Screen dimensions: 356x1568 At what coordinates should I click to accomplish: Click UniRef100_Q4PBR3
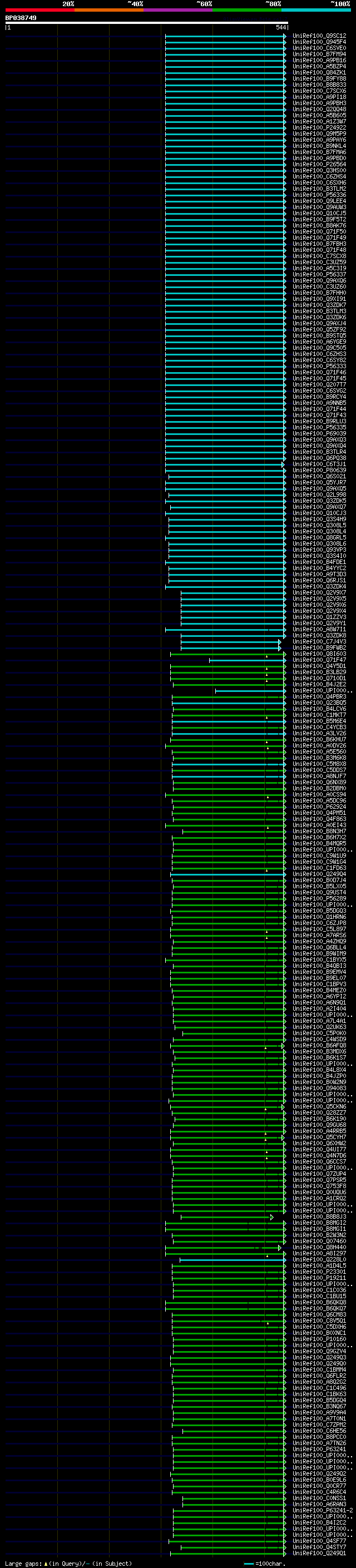319,696
